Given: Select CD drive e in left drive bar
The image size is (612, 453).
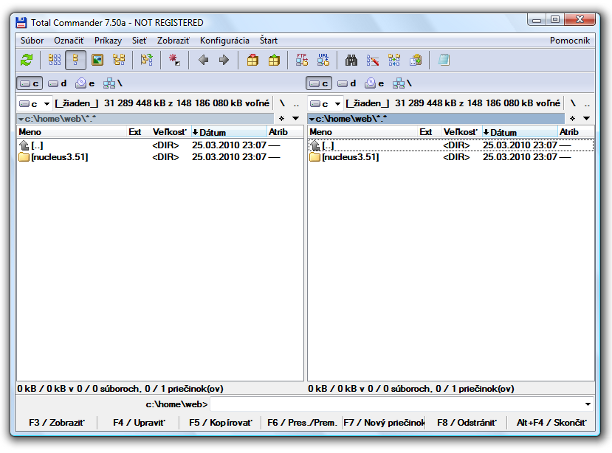Looking at the screenshot, I should point(85,83).
